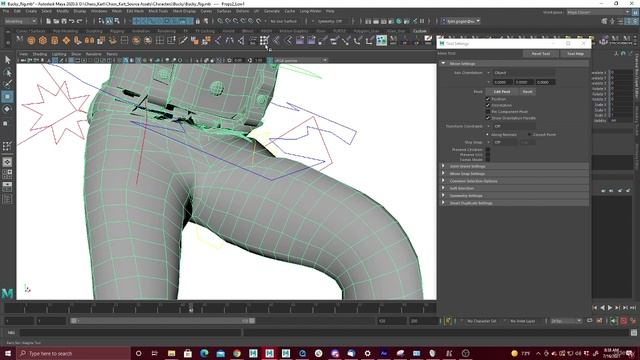Viewport: 640px width, 360px height.
Task: Enable the Preserve UVs checkbox
Action: pyautogui.click(x=488, y=155)
